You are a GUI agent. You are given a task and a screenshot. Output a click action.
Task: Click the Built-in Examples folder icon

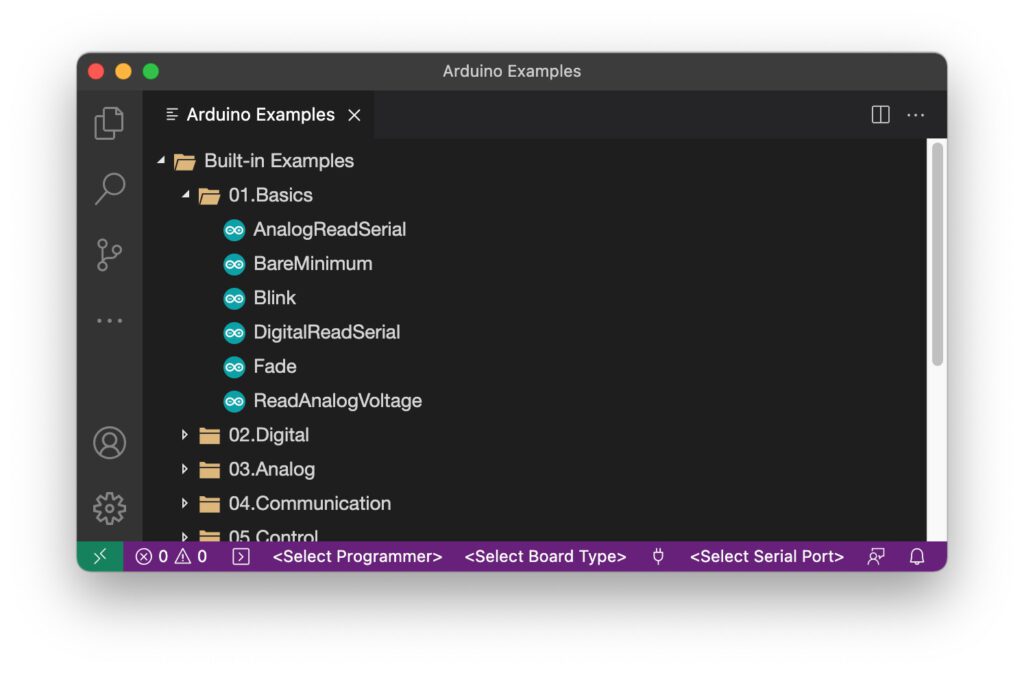(185, 161)
